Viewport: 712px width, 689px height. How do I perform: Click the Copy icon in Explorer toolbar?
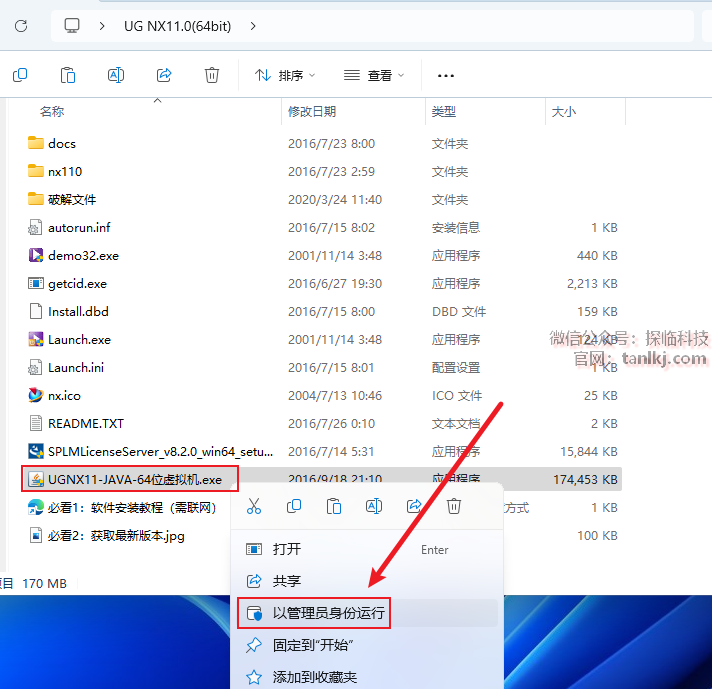point(20,75)
